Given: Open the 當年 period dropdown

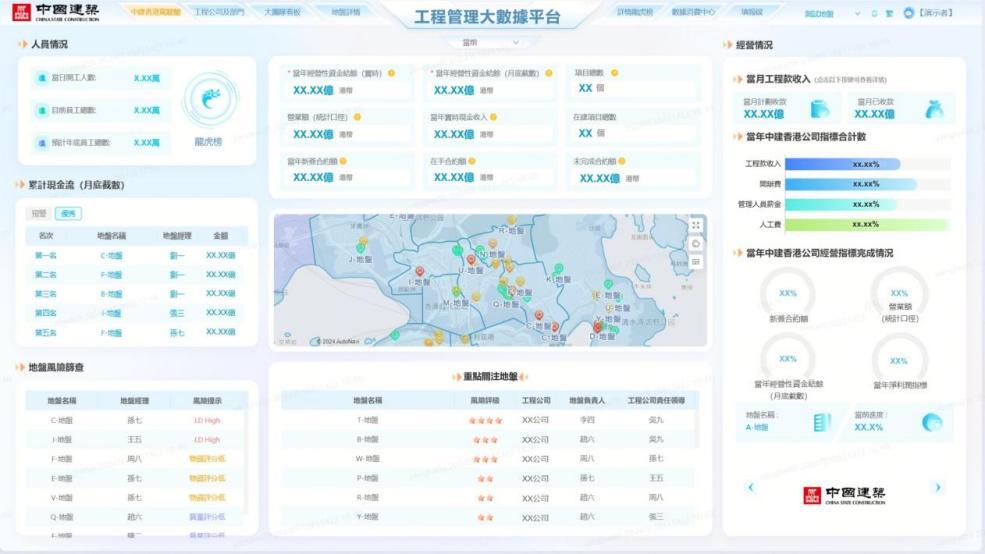Looking at the screenshot, I should tap(491, 43).
